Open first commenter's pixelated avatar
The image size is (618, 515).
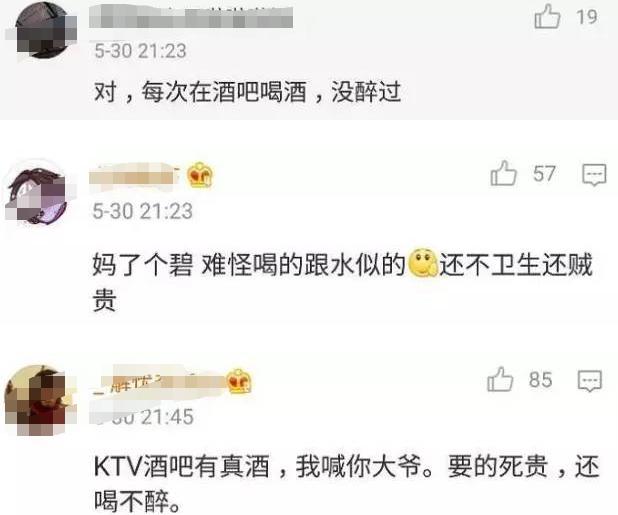(x=41, y=30)
